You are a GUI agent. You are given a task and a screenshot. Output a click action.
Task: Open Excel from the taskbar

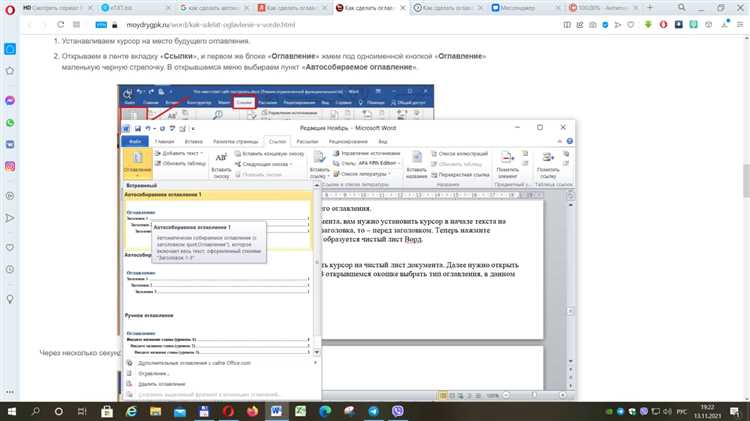tap(300, 411)
